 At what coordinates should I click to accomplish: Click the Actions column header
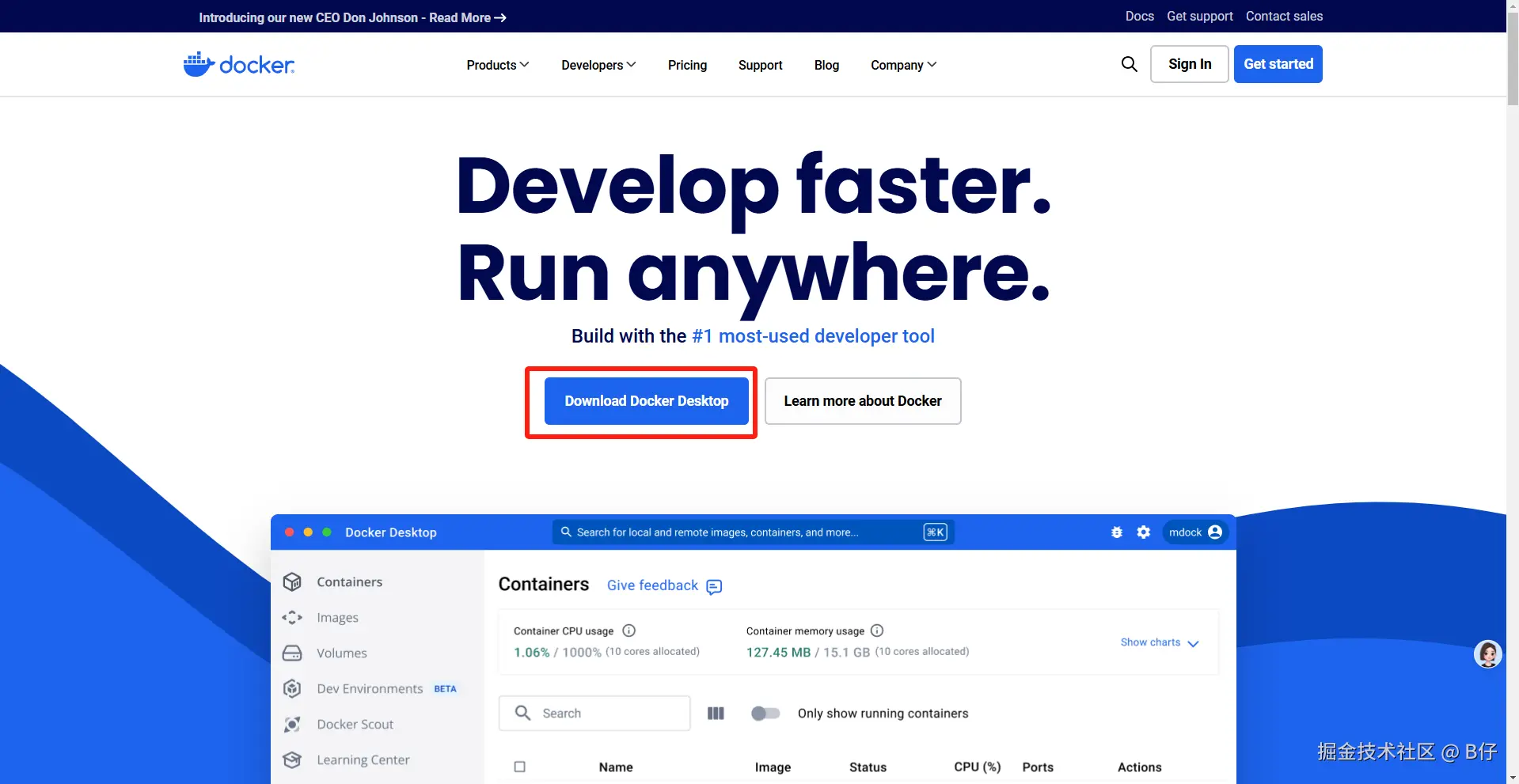point(1140,767)
